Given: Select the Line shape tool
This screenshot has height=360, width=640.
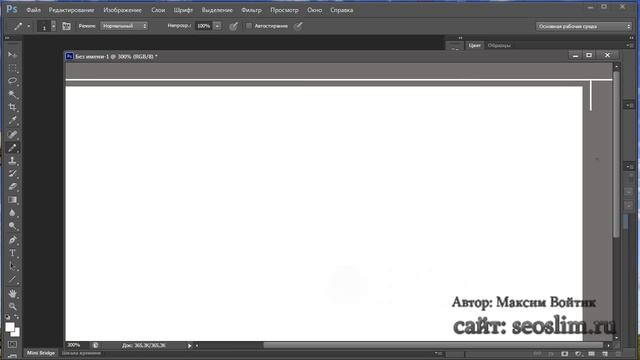Looking at the screenshot, I should [12, 280].
